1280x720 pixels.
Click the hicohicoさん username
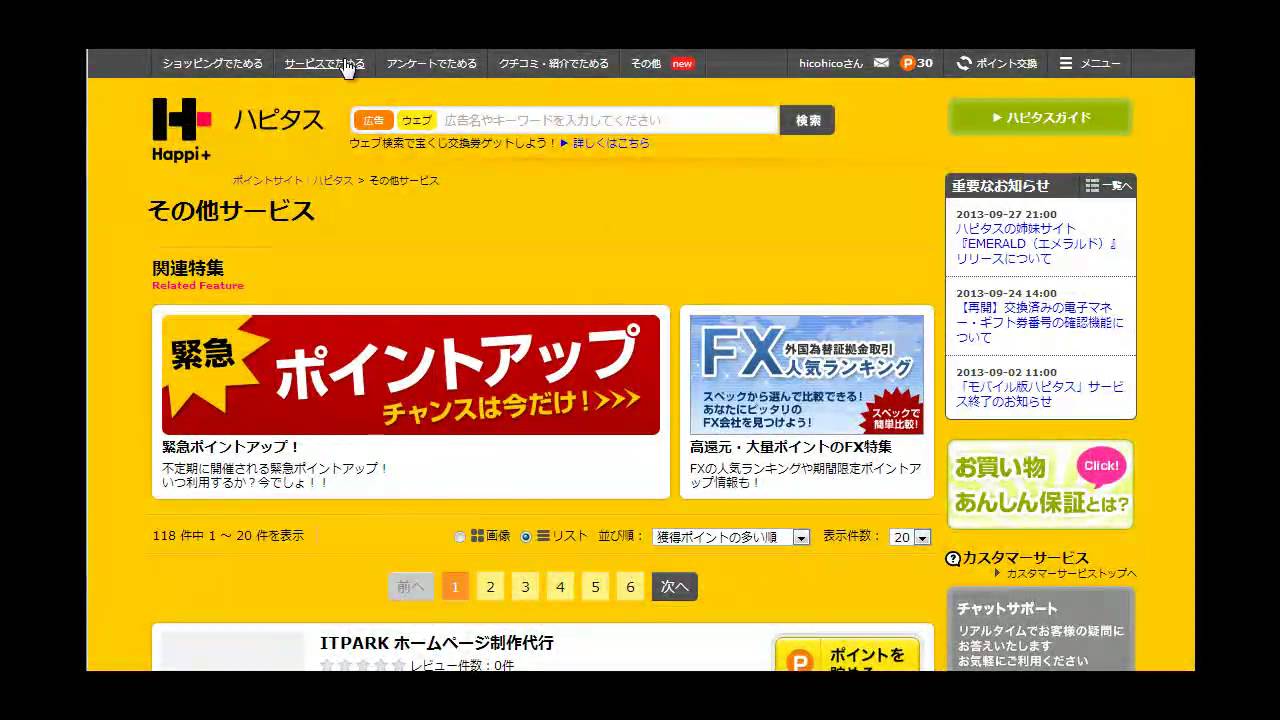831,63
